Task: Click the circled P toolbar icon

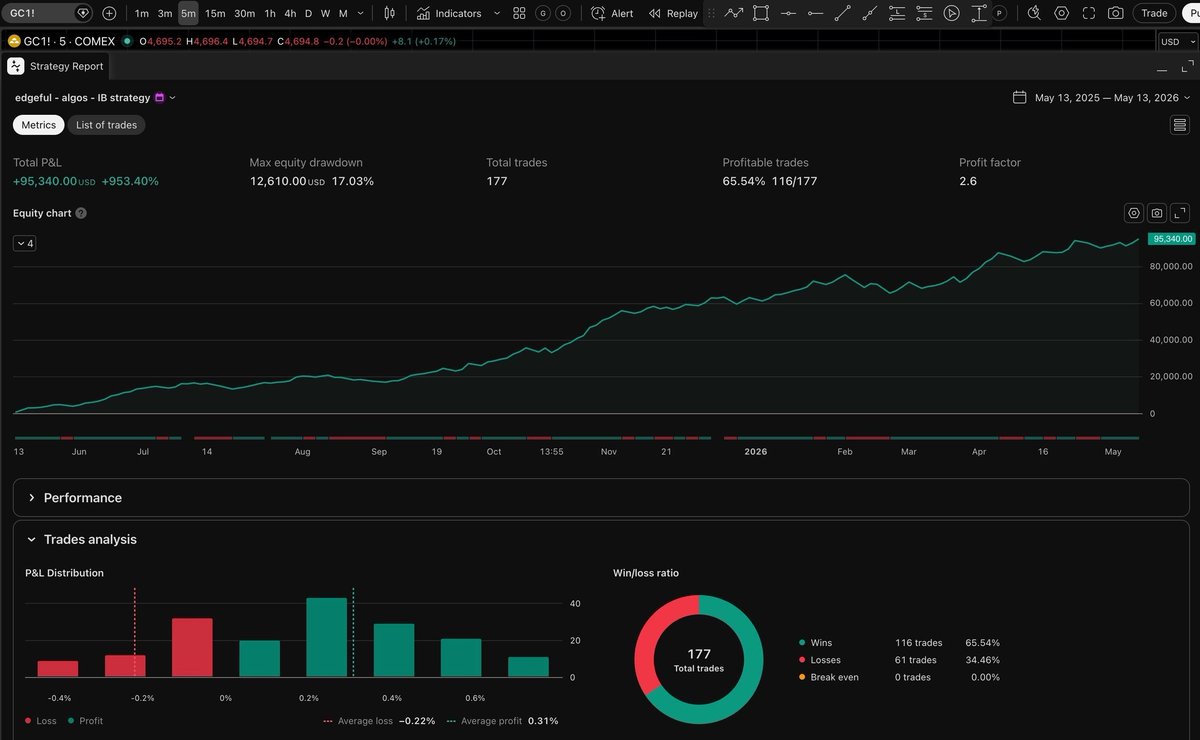Action: pyautogui.click(x=999, y=13)
